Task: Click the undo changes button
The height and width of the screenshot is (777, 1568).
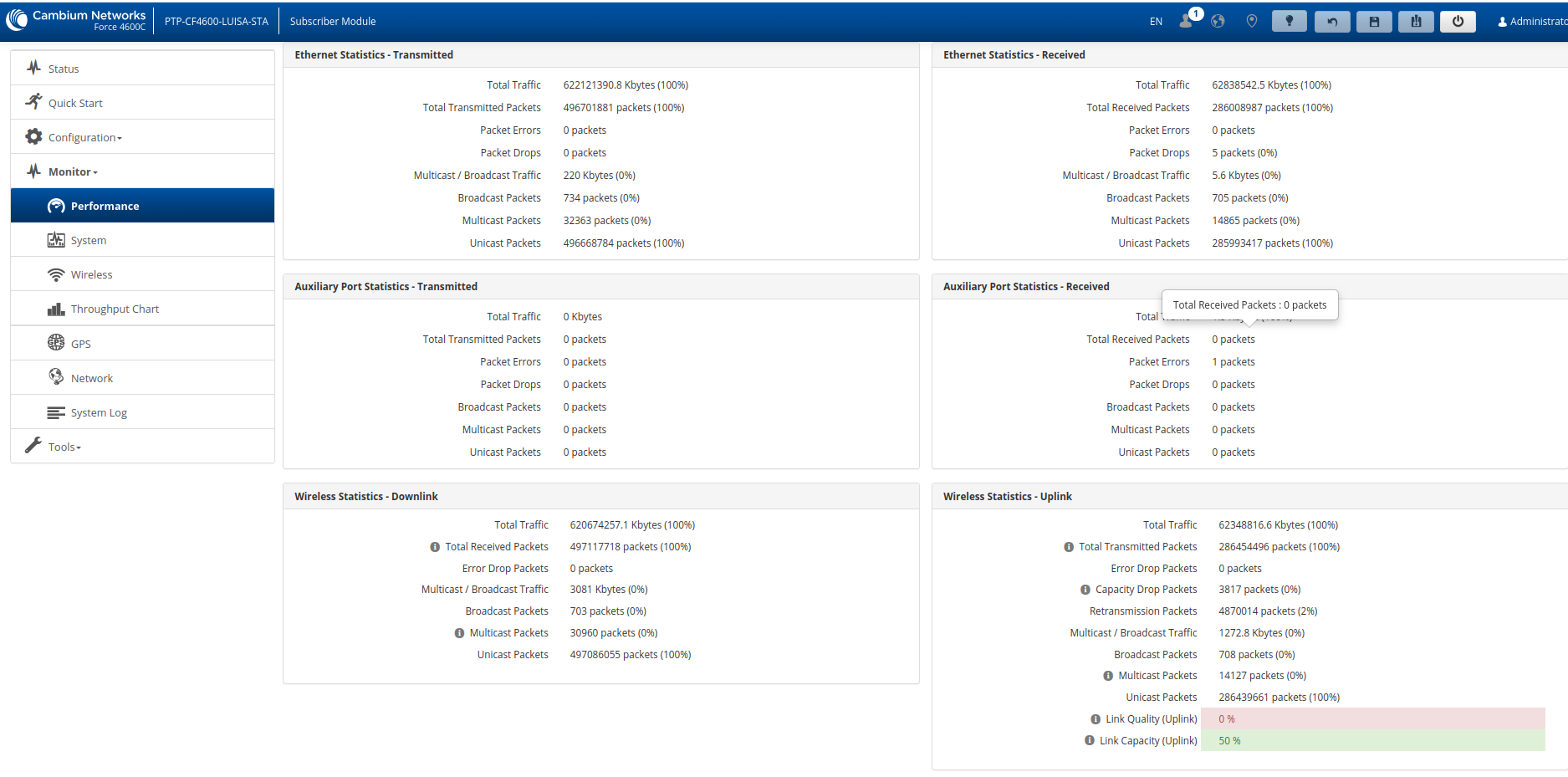Action: [1332, 21]
